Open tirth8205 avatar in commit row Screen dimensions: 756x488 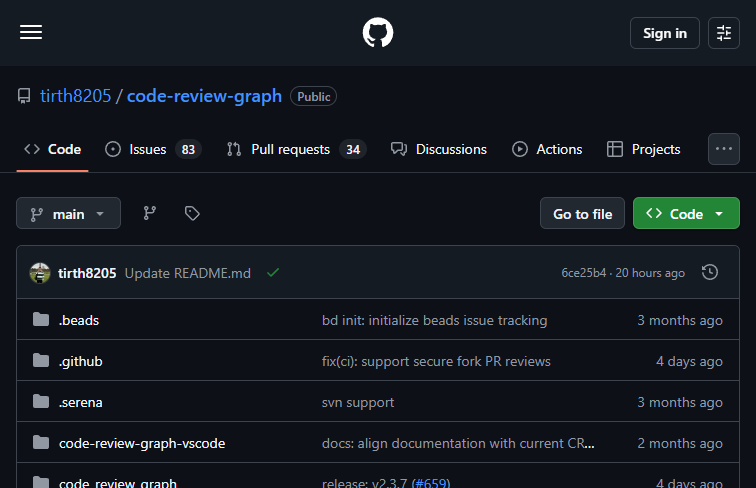40,273
